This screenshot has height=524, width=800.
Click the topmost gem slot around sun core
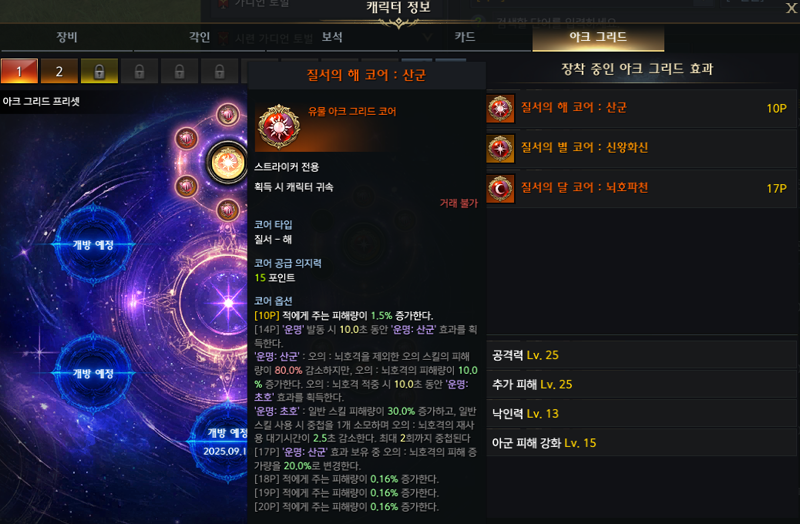(228, 114)
